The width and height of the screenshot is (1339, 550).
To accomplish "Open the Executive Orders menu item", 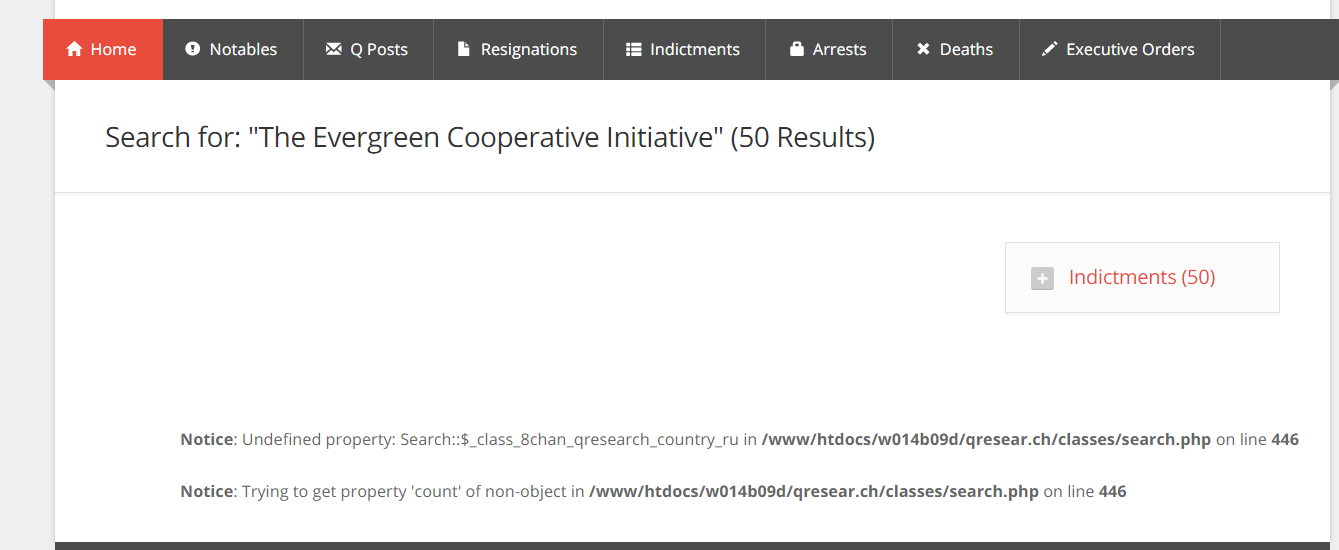I will tap(1119, 49).
